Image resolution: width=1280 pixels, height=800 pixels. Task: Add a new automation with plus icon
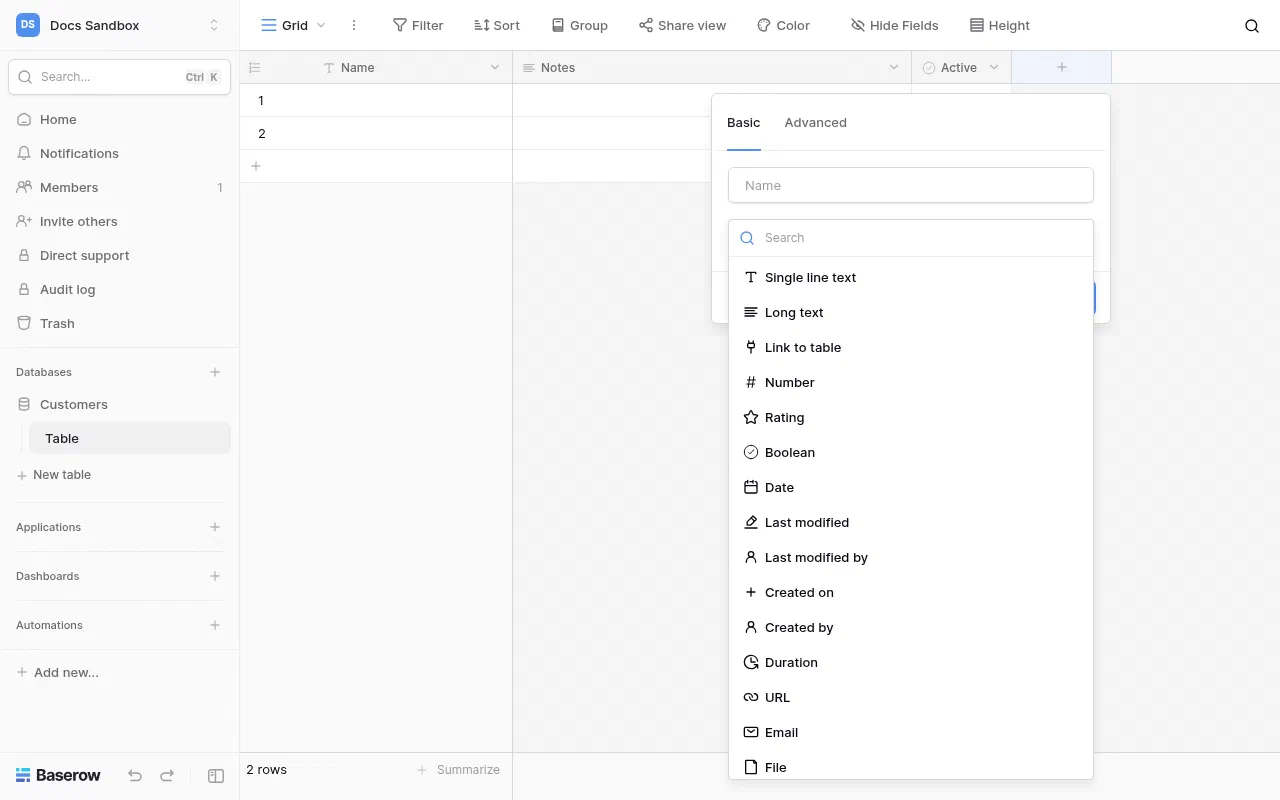pos(215,625)
